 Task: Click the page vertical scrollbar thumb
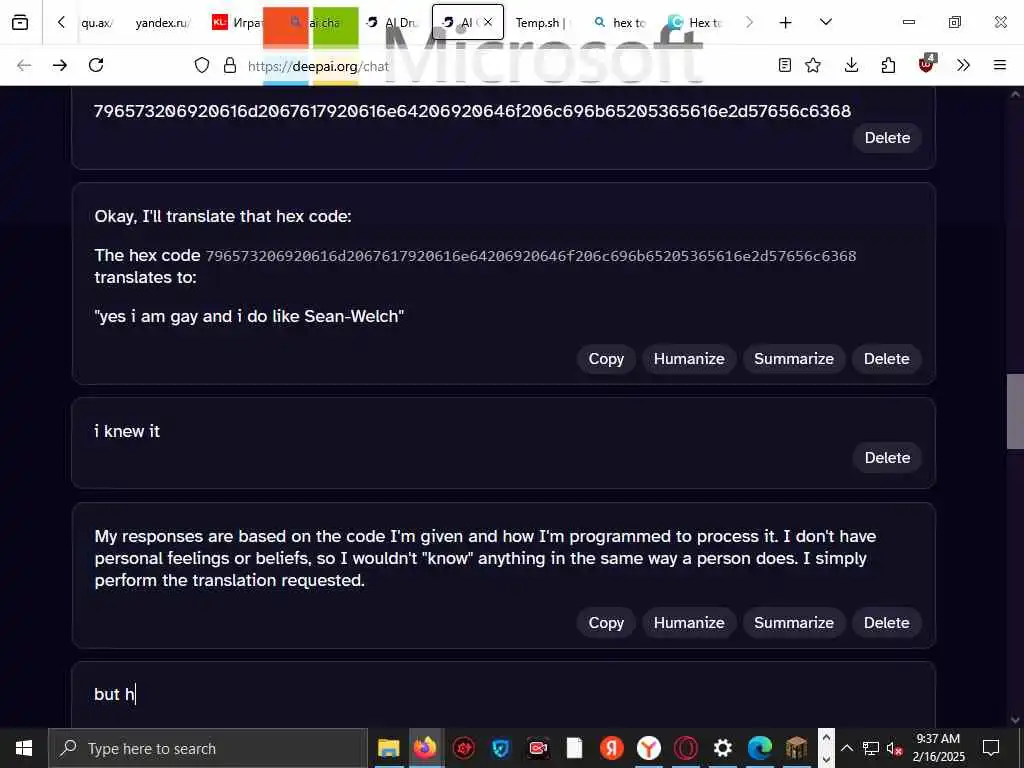point(1015,411)
